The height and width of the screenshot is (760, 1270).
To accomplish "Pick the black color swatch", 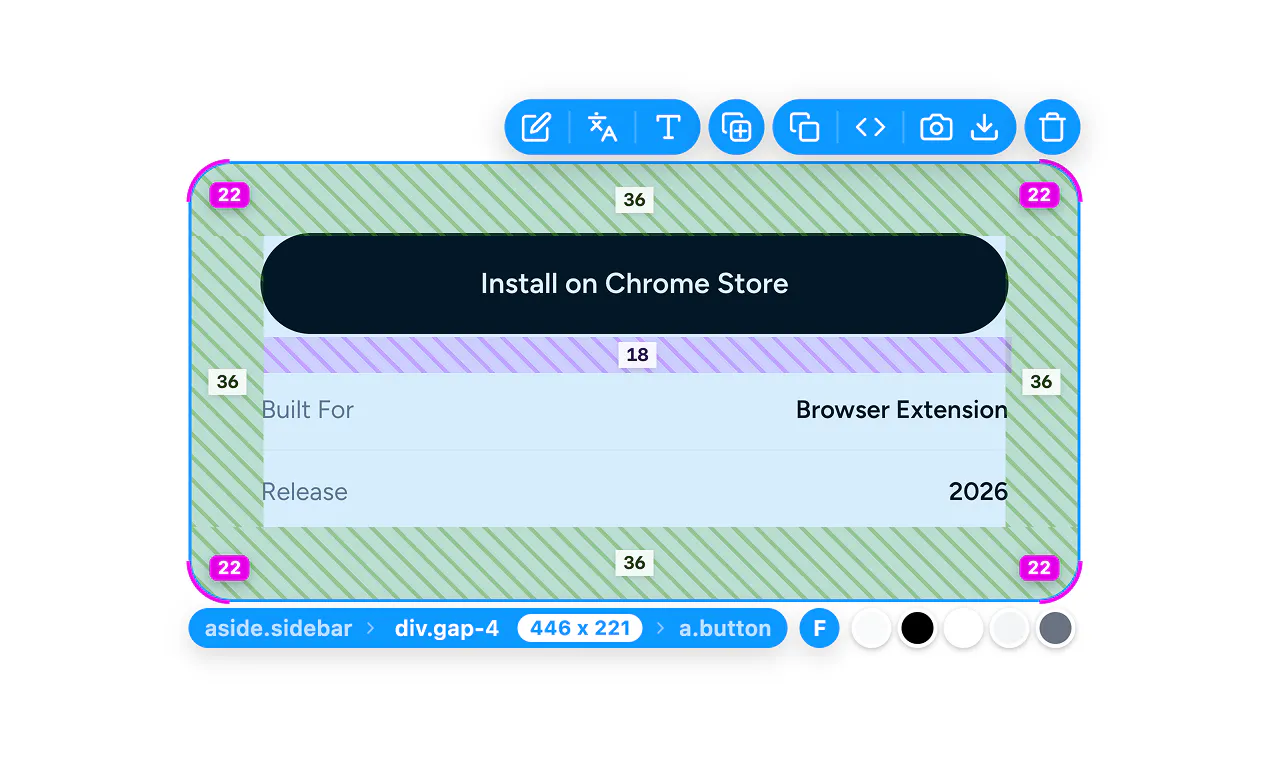I will pos(917,629).
